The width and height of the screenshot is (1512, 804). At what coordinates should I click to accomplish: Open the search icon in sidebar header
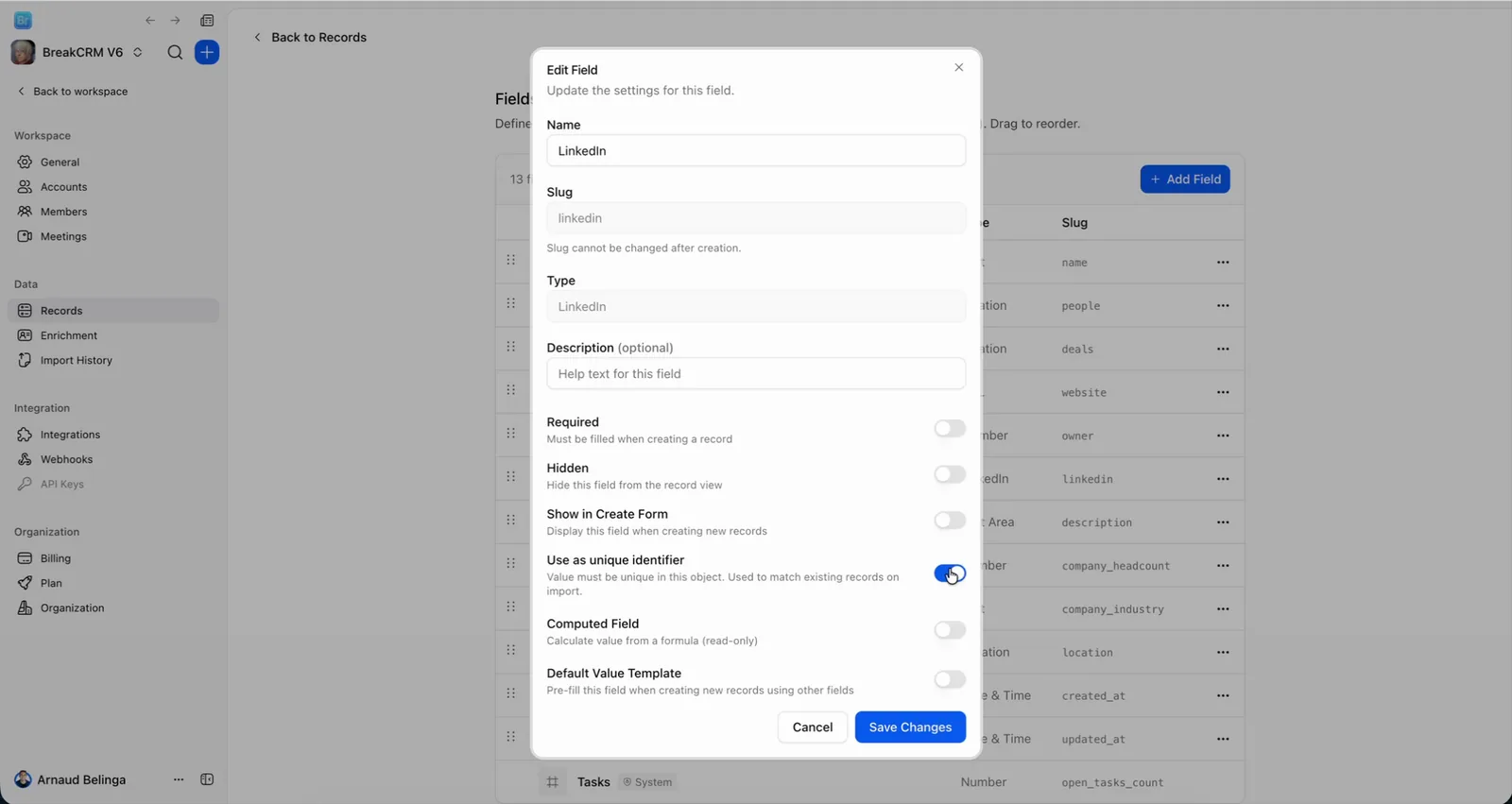click(x=175, y=53)
